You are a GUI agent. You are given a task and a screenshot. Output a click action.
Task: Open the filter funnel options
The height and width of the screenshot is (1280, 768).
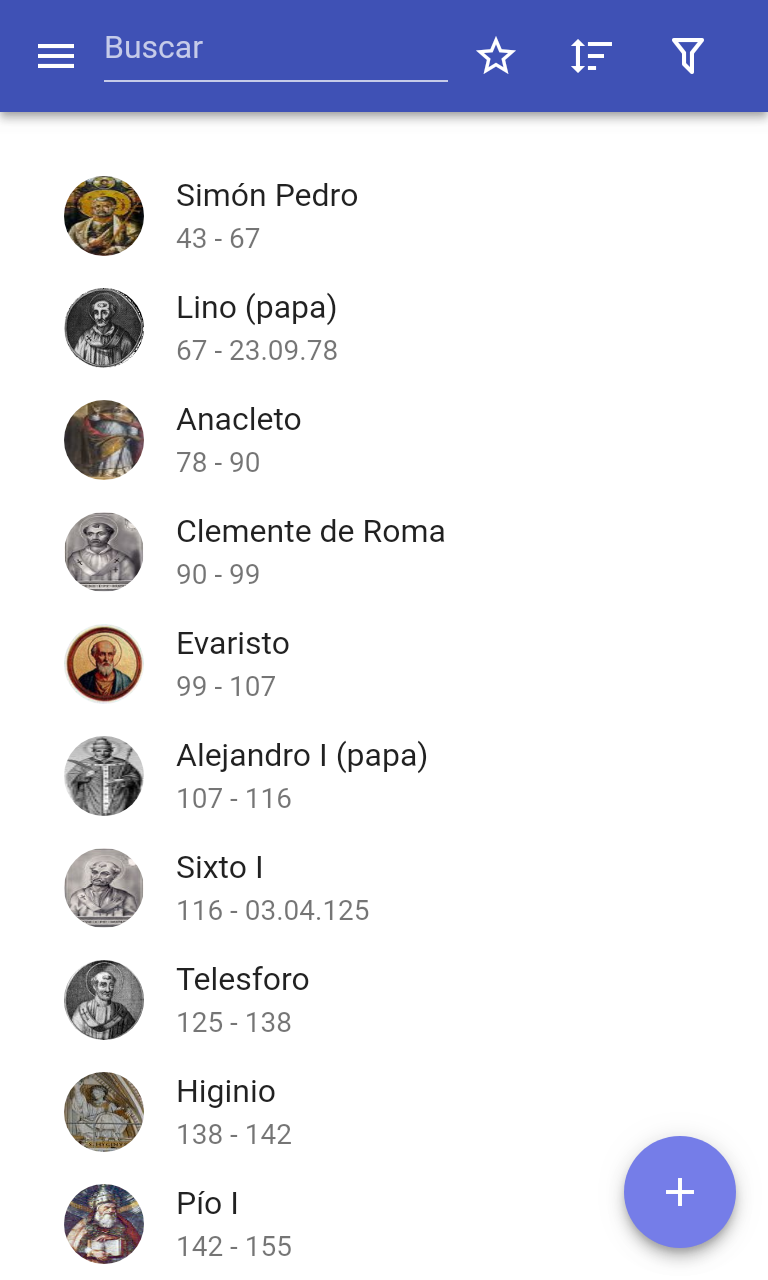[688, 56]
